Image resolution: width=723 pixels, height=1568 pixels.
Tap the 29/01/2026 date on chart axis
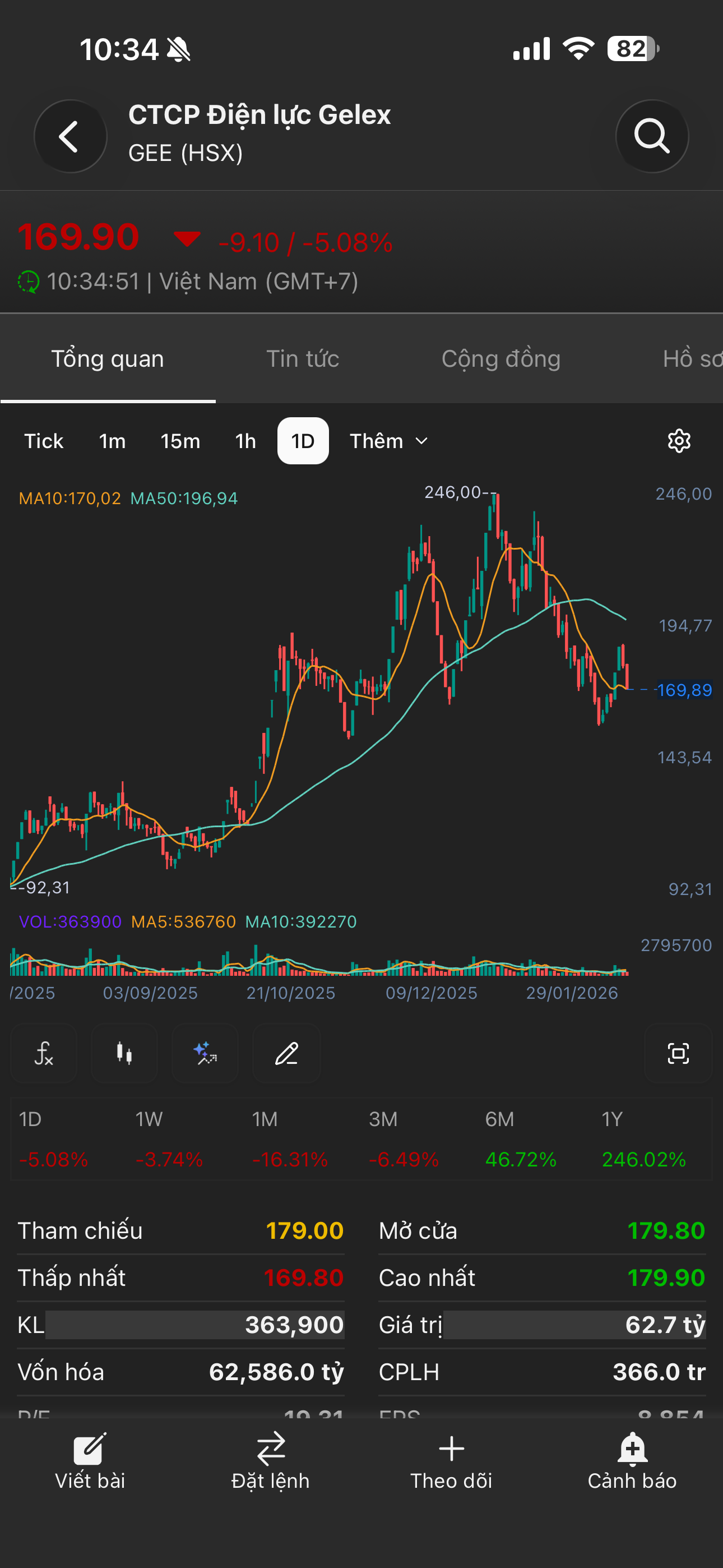click(572, 993)
